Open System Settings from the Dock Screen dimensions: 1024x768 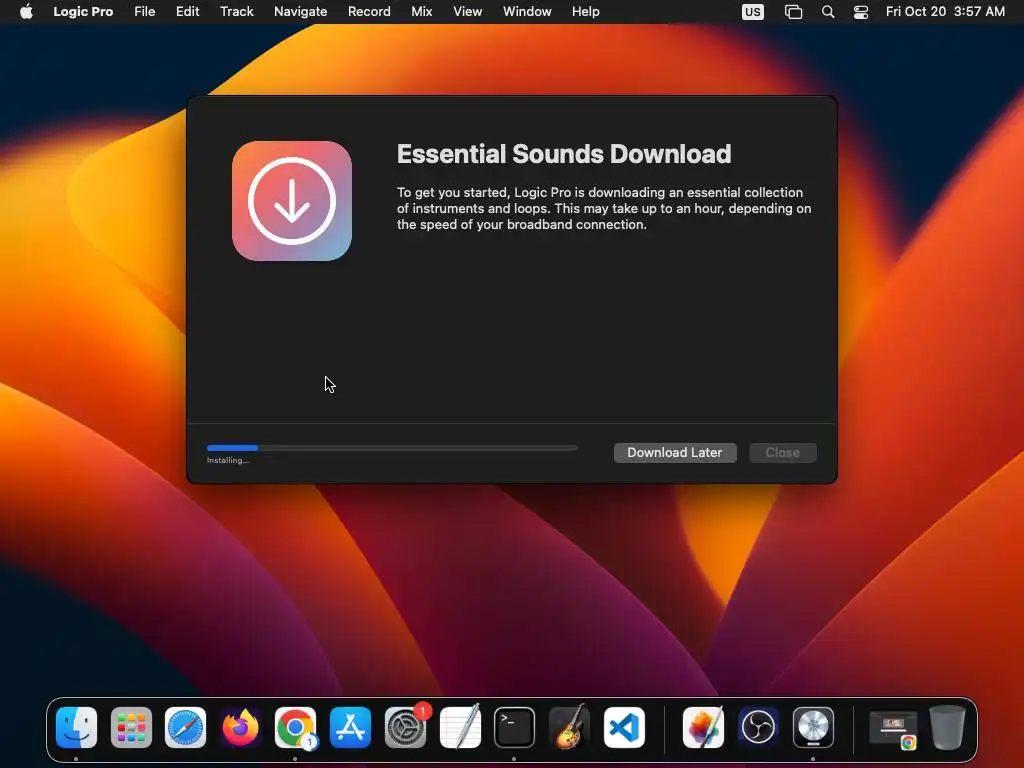pyautogui.click(x=405, y=727)
